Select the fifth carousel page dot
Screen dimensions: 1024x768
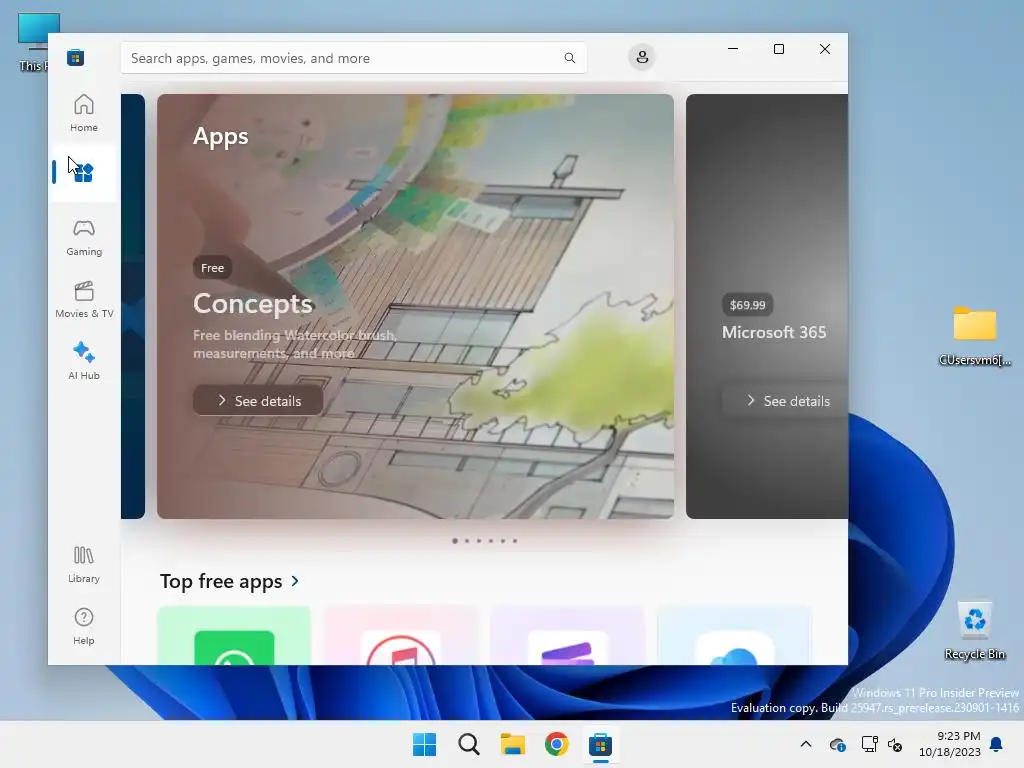[x=503, y=541]
